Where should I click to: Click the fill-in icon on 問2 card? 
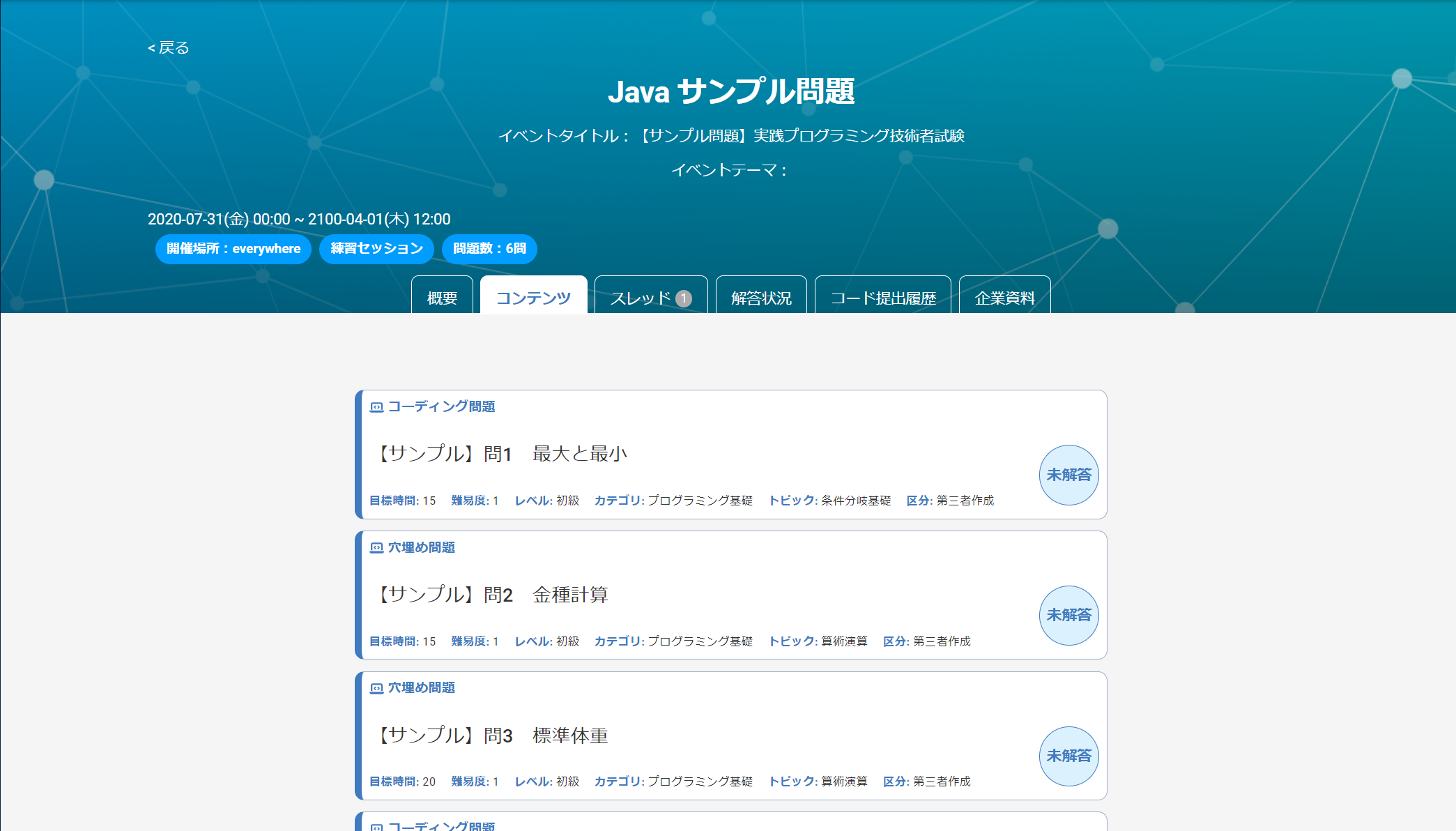coord(376,548)
